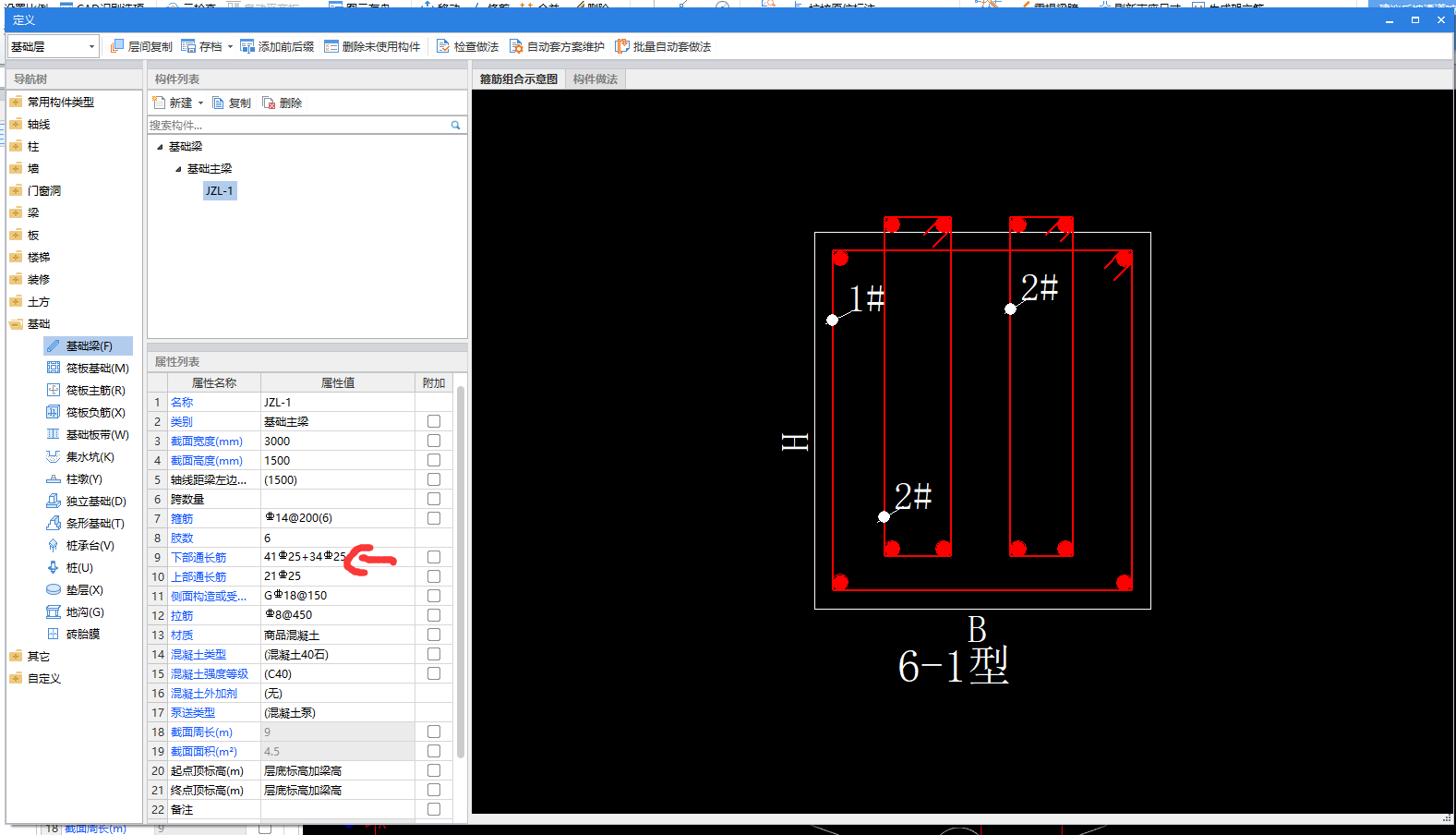Screen dimensions: 1456x835
Task: Click 混凝土强度等级 property link
Action: pyautogui.click(x=210, y=674)
